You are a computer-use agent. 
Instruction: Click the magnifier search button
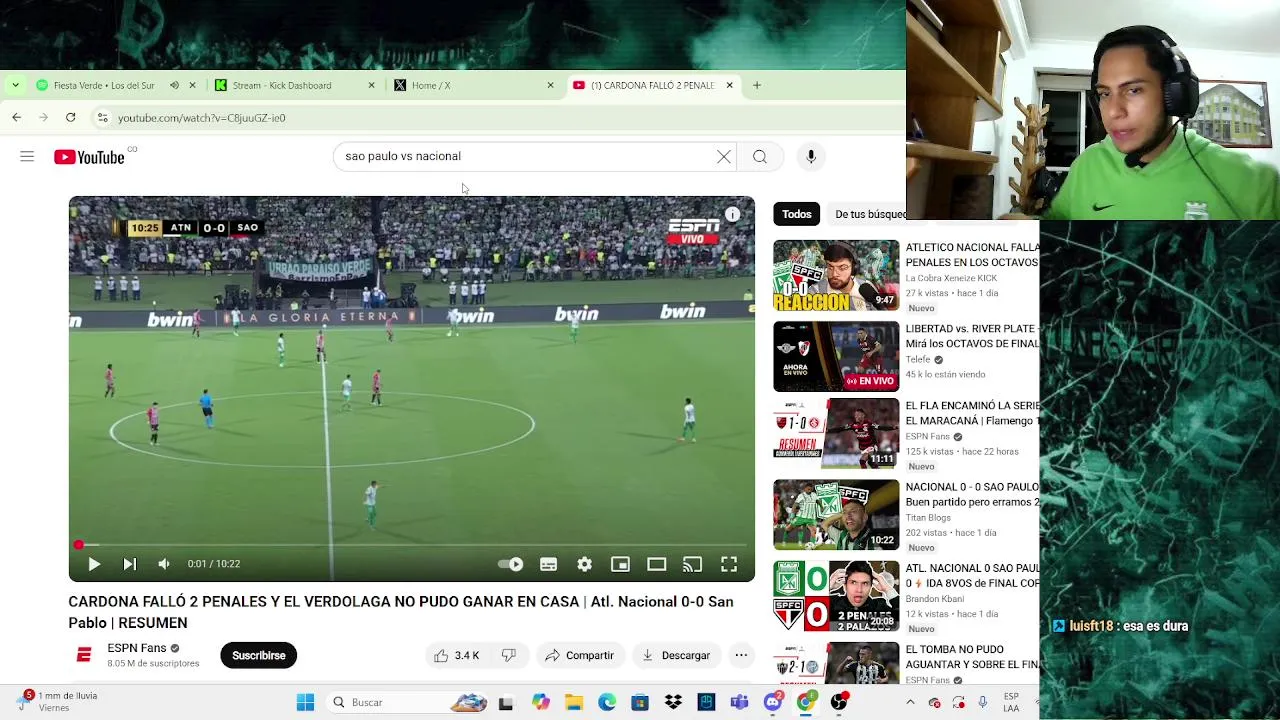coord(760,157)
